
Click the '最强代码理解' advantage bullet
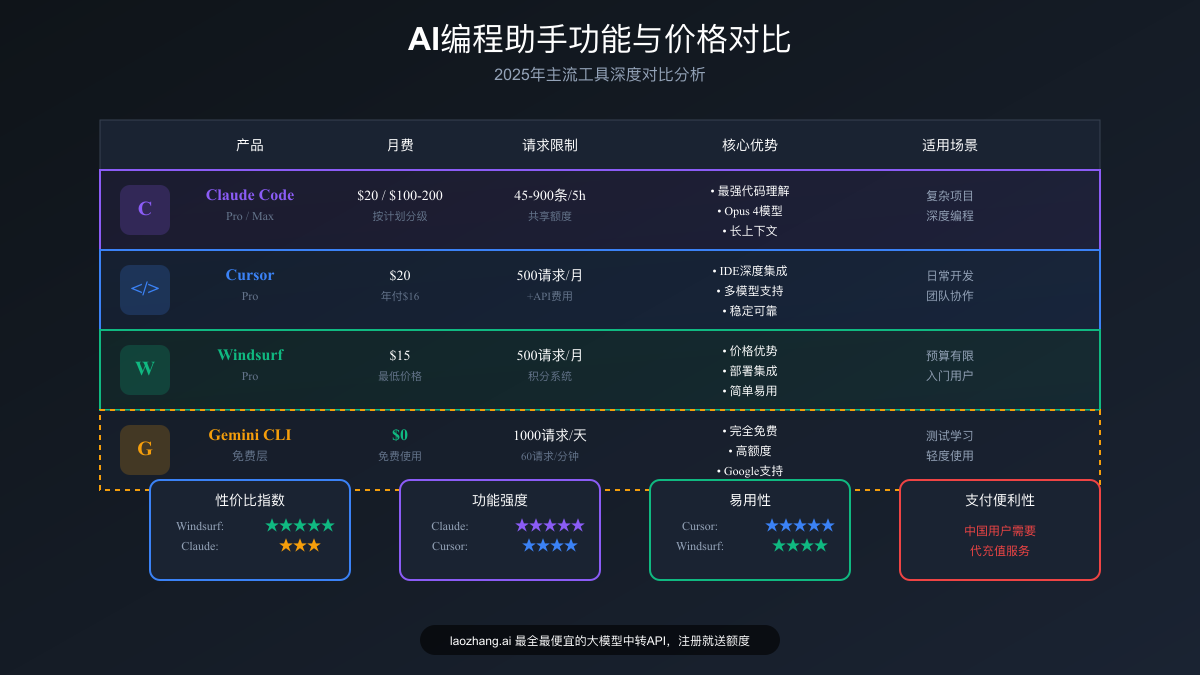750,191
